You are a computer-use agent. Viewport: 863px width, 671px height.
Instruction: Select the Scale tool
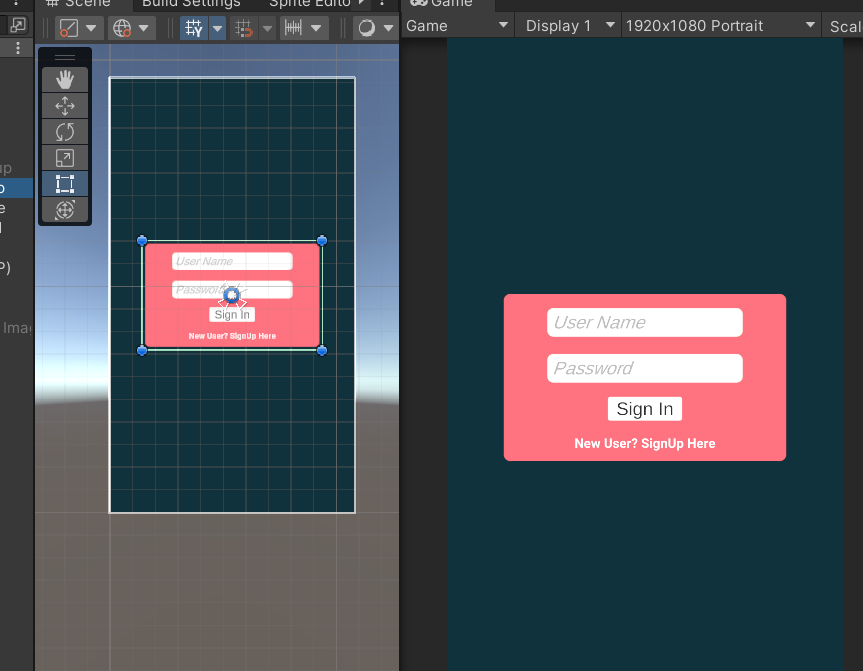65,158
